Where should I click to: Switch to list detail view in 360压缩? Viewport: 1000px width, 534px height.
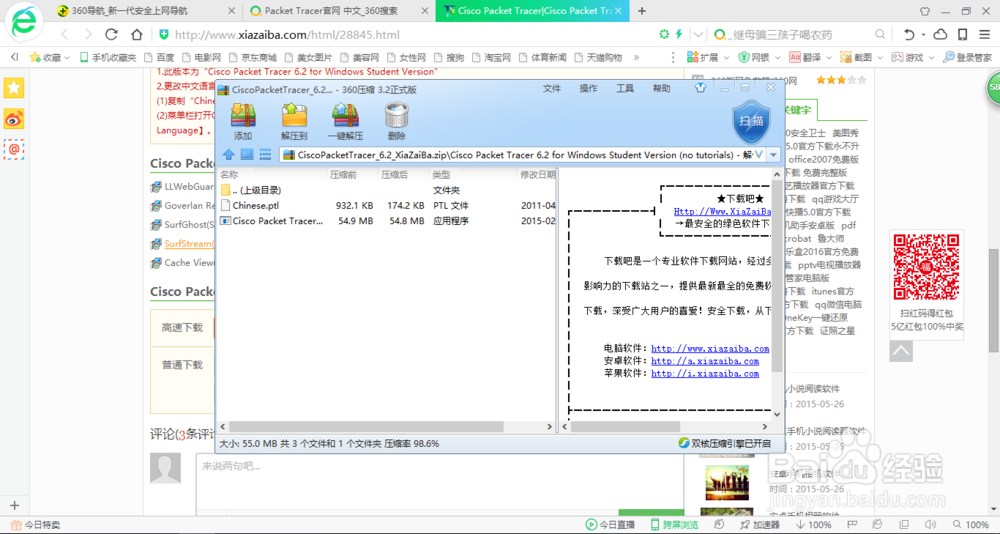(265, 154)
